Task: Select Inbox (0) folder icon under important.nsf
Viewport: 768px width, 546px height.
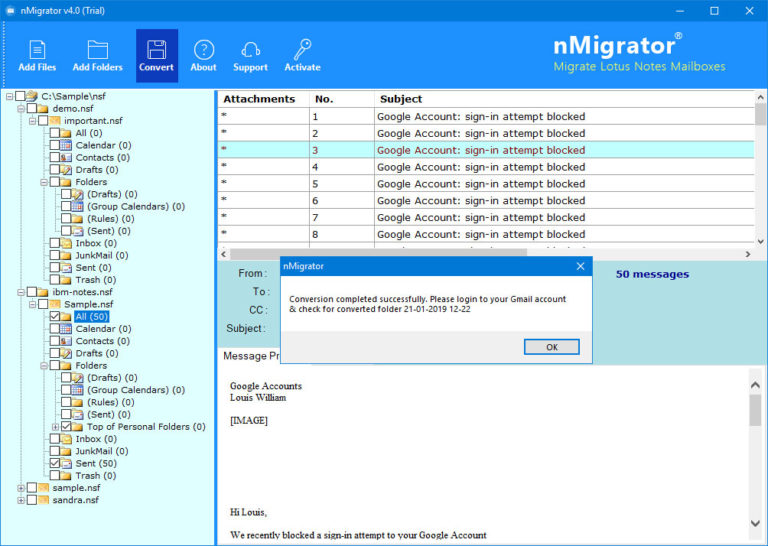Action: (66, 243)
